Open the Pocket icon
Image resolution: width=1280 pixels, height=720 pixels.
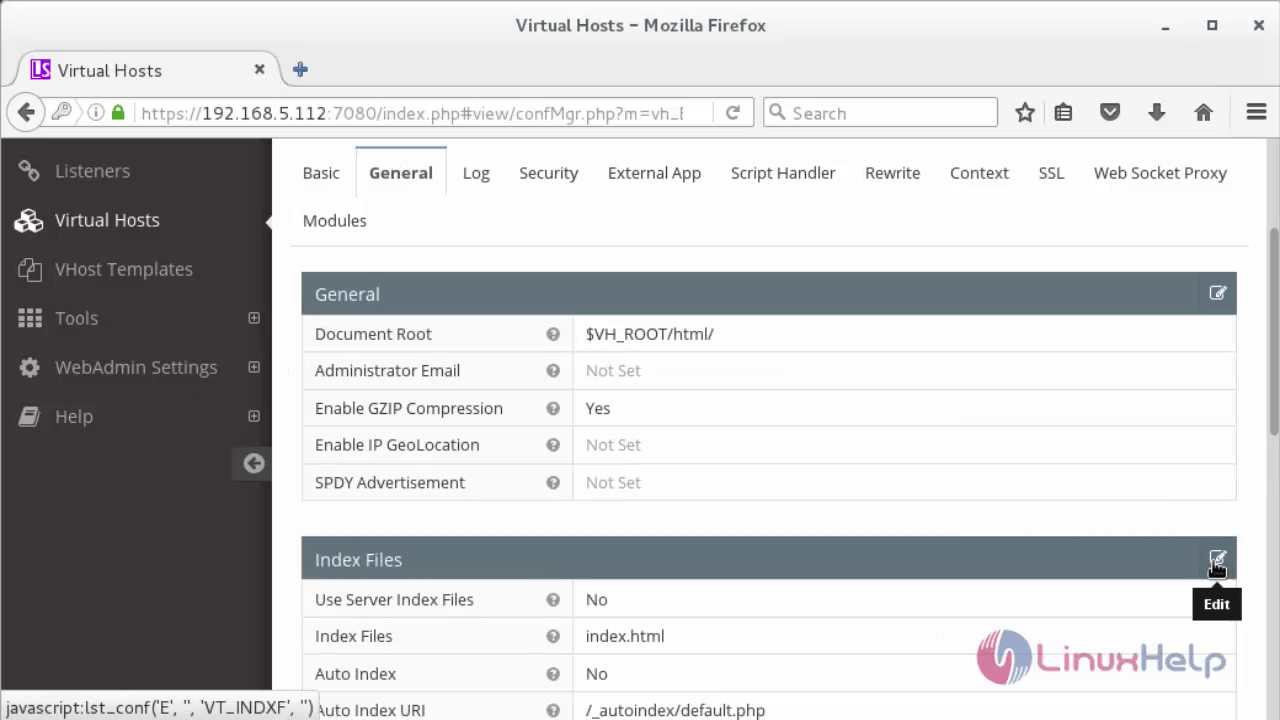[x=1110, y=113]
